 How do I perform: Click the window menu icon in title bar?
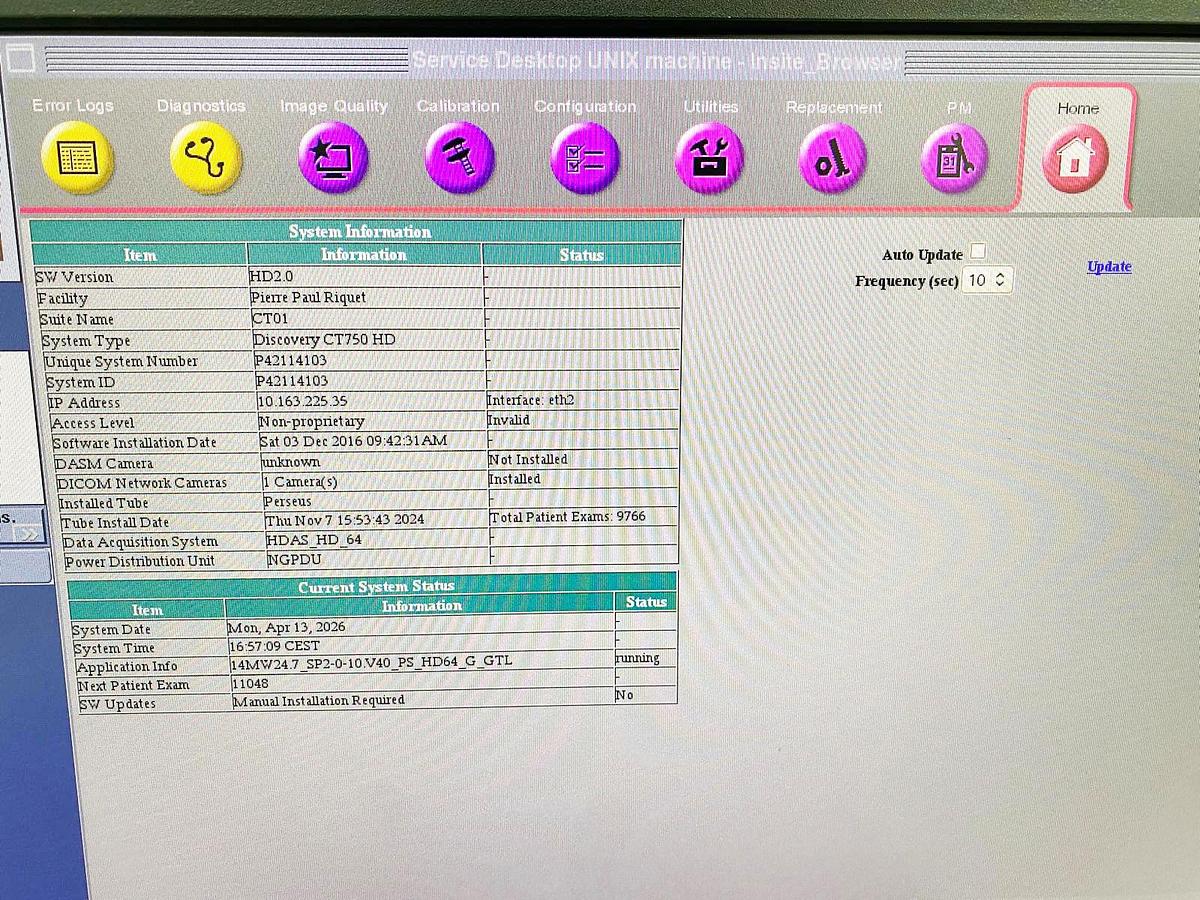(x=22, y=59)
